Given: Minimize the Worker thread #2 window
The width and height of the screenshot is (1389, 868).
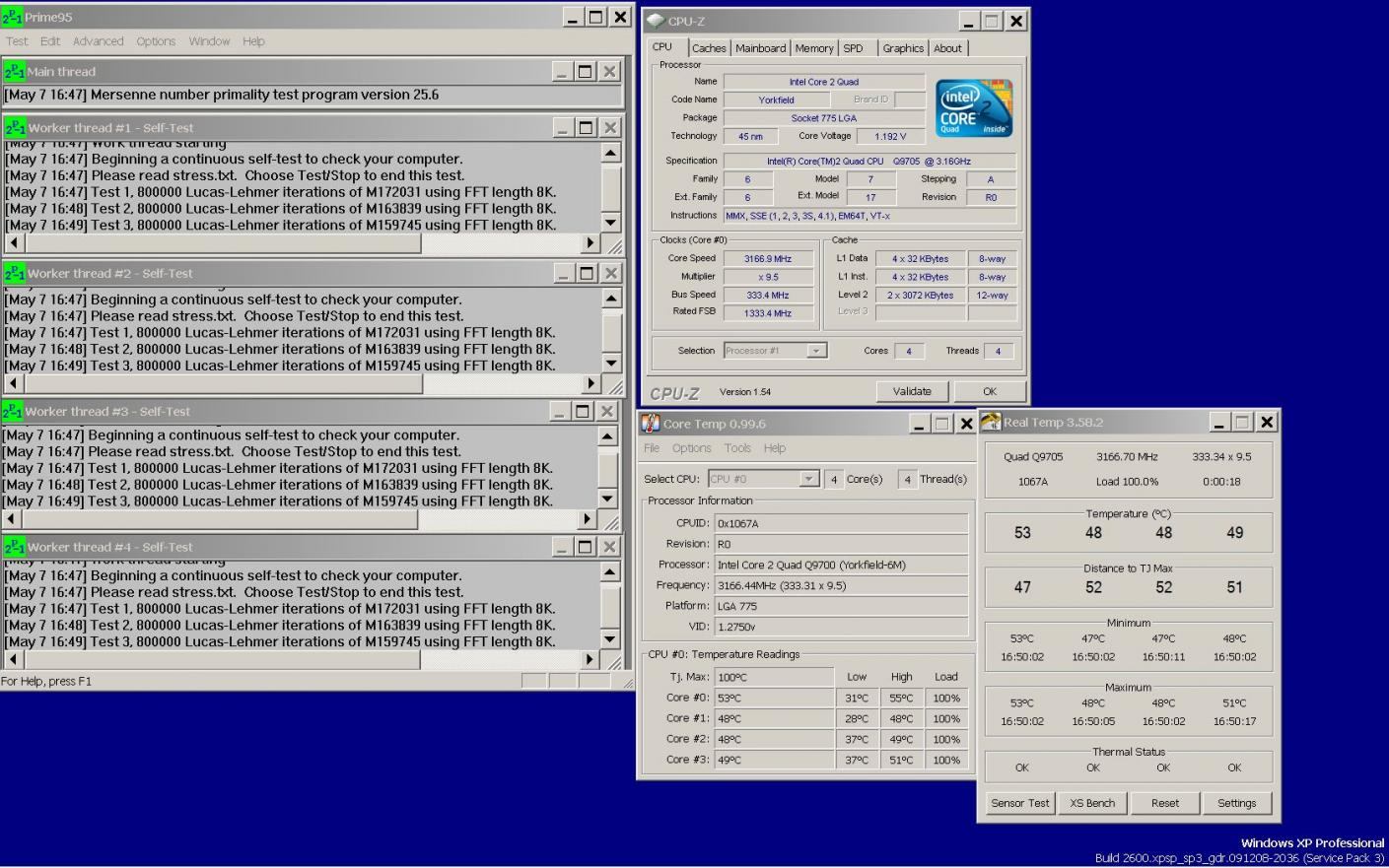Looking at the screenshot, I should [x=562, y=273].
